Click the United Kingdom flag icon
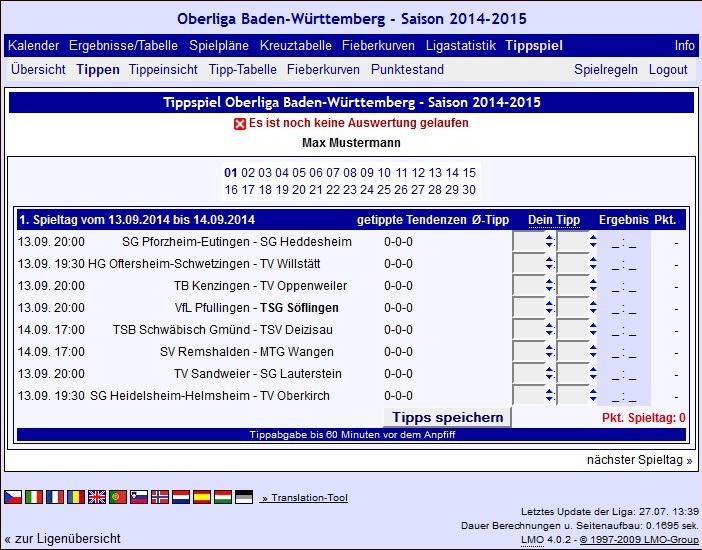 97,496
